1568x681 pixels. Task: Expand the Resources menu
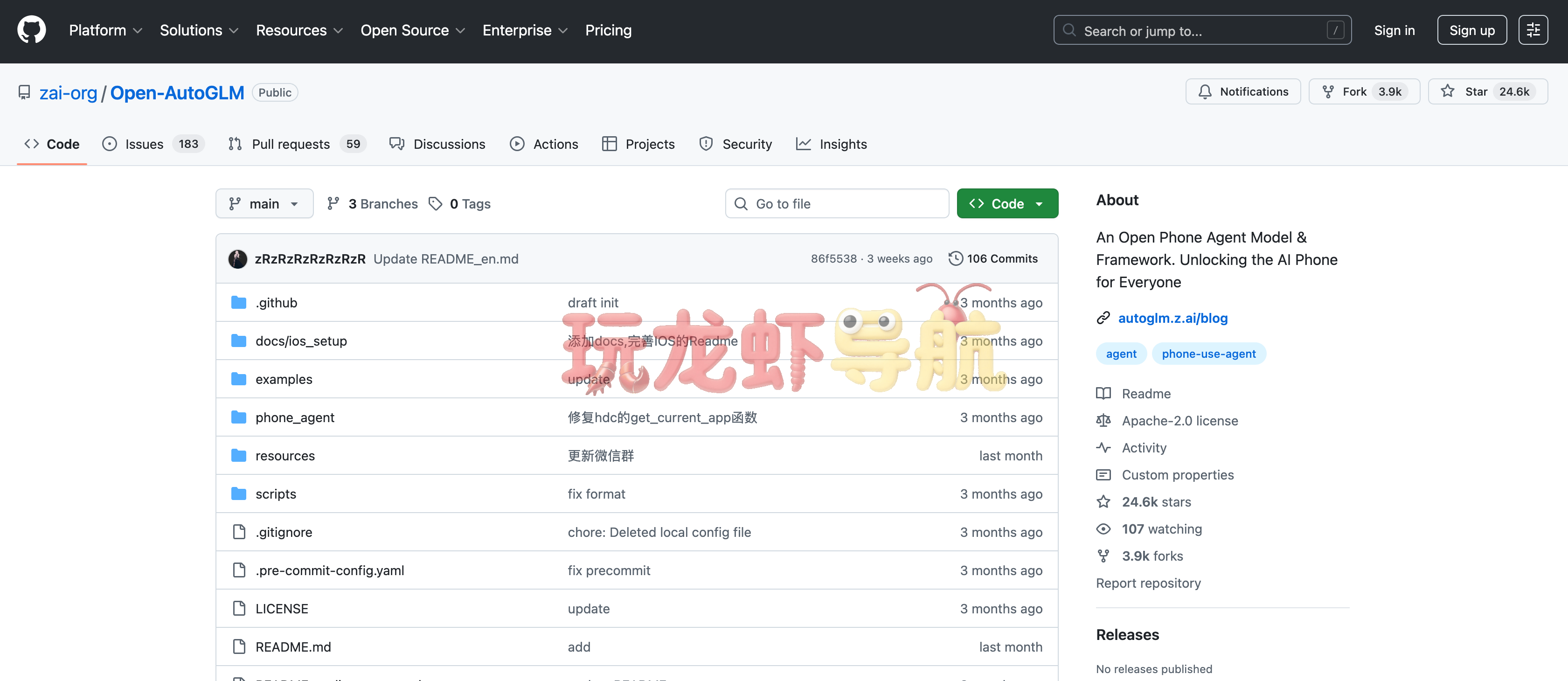299,30
